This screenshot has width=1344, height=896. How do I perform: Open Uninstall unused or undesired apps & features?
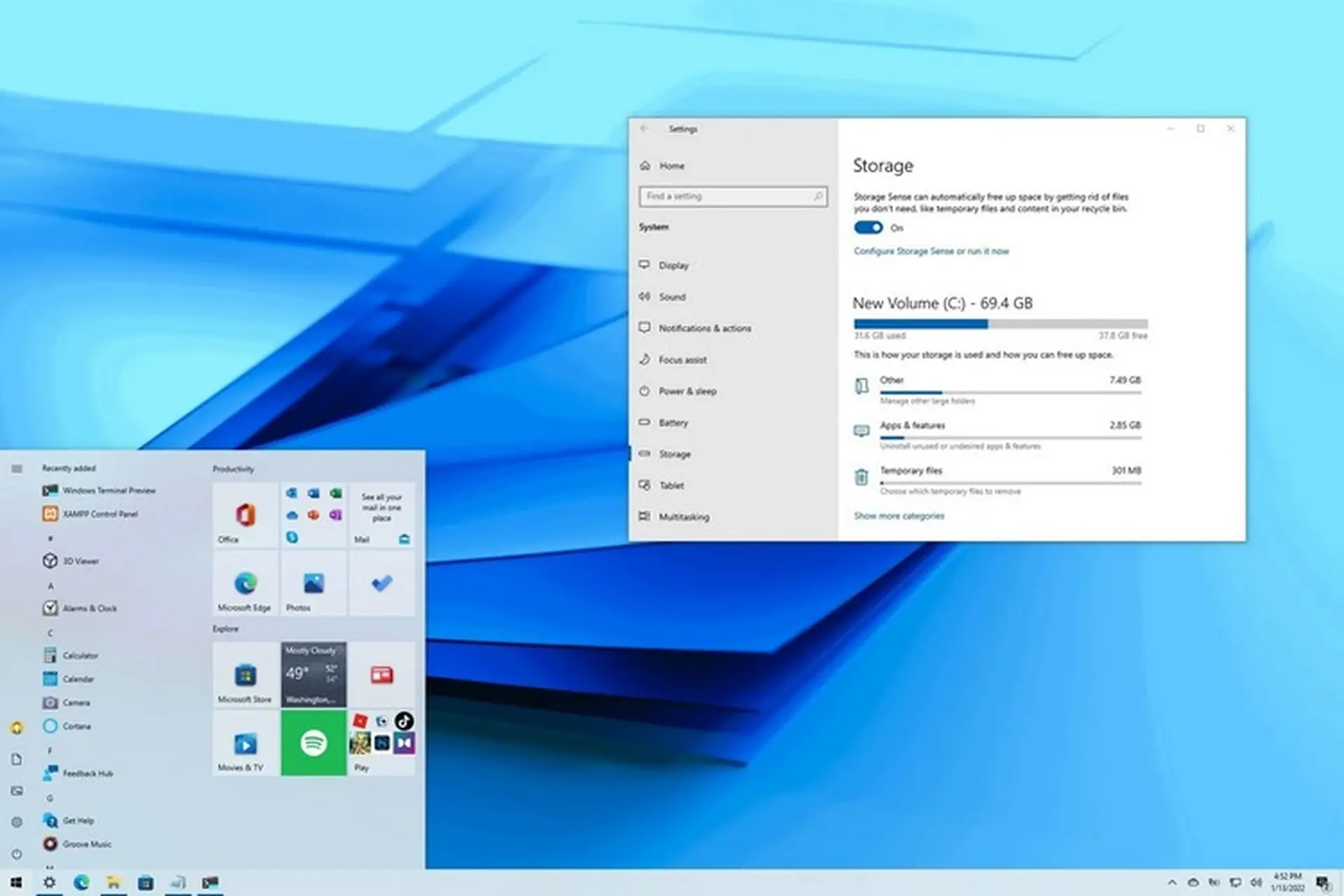tap(959, 446)
